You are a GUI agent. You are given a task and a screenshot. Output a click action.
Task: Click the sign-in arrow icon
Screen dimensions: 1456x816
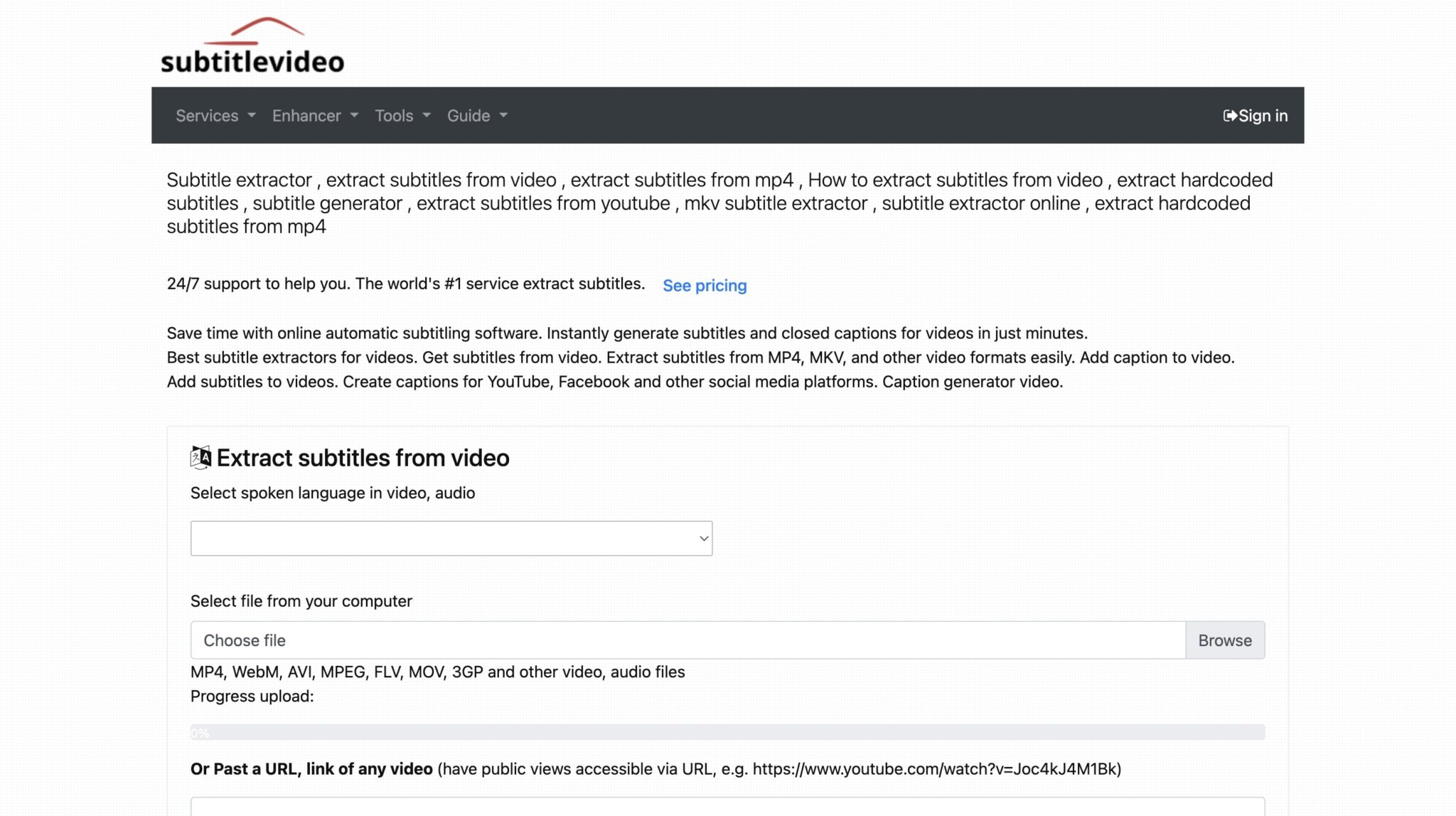pyautogui.click(x=1231, y=115)
